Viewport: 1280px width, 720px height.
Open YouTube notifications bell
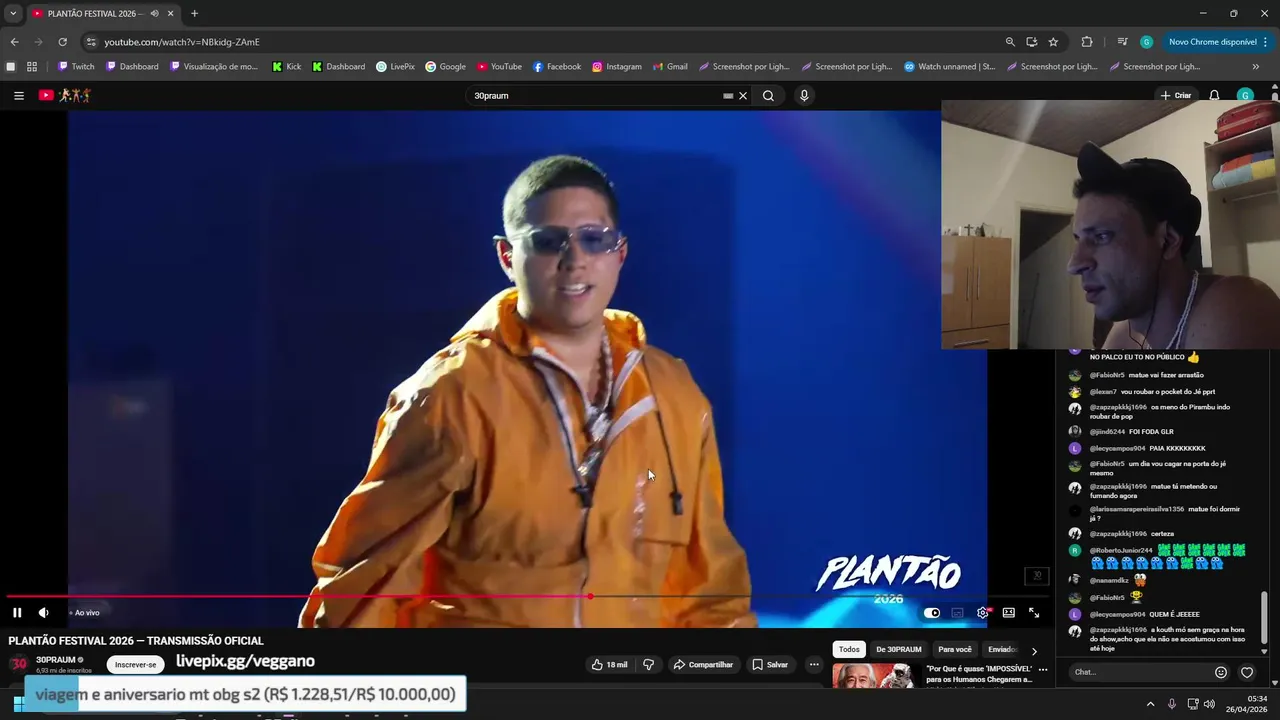[x=1214, y=96]
